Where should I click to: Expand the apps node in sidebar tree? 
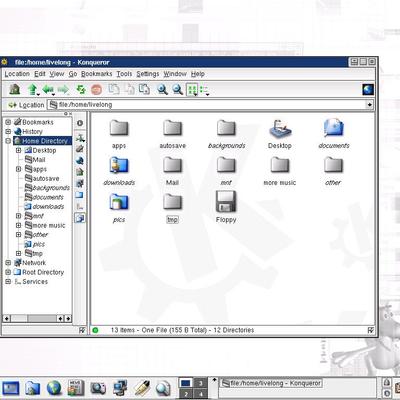19,169
